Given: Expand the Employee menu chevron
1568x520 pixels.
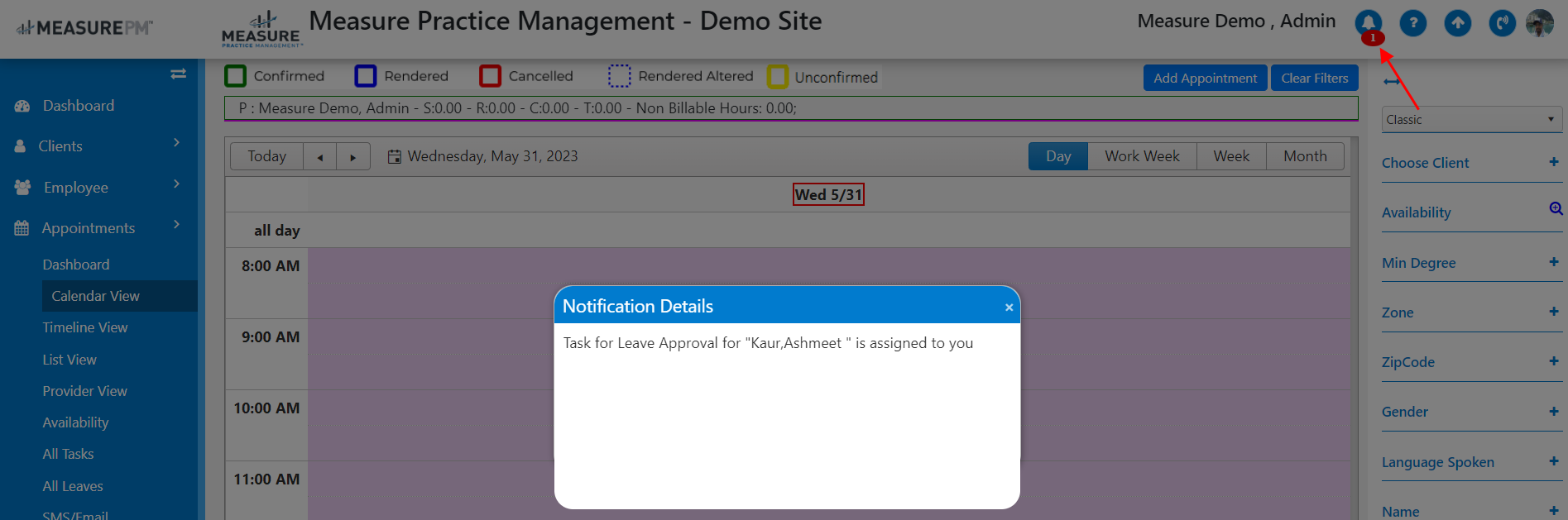Looking at the screenshot, I should [x=176, y=184].
